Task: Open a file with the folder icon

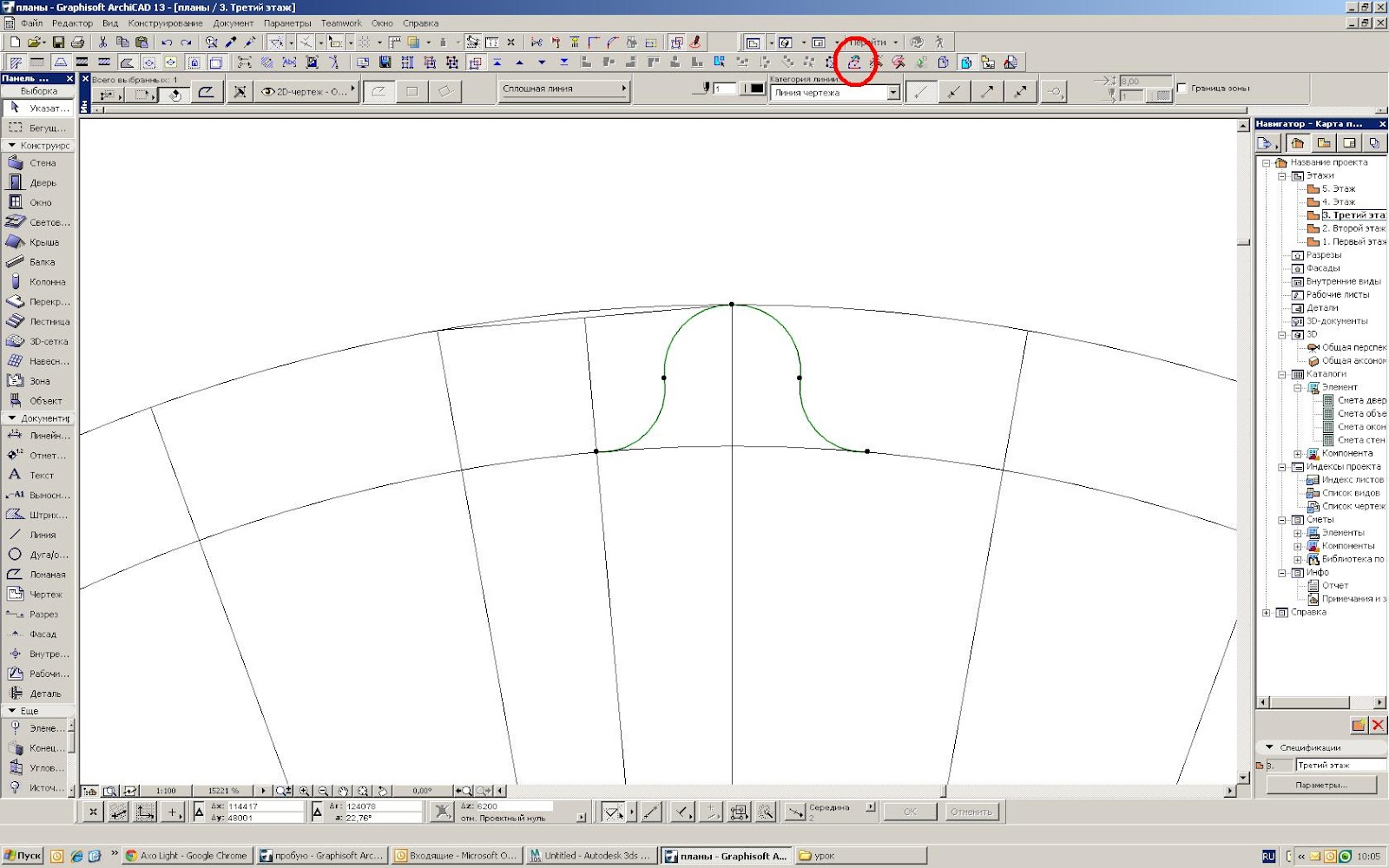Action: click(35, 42)
